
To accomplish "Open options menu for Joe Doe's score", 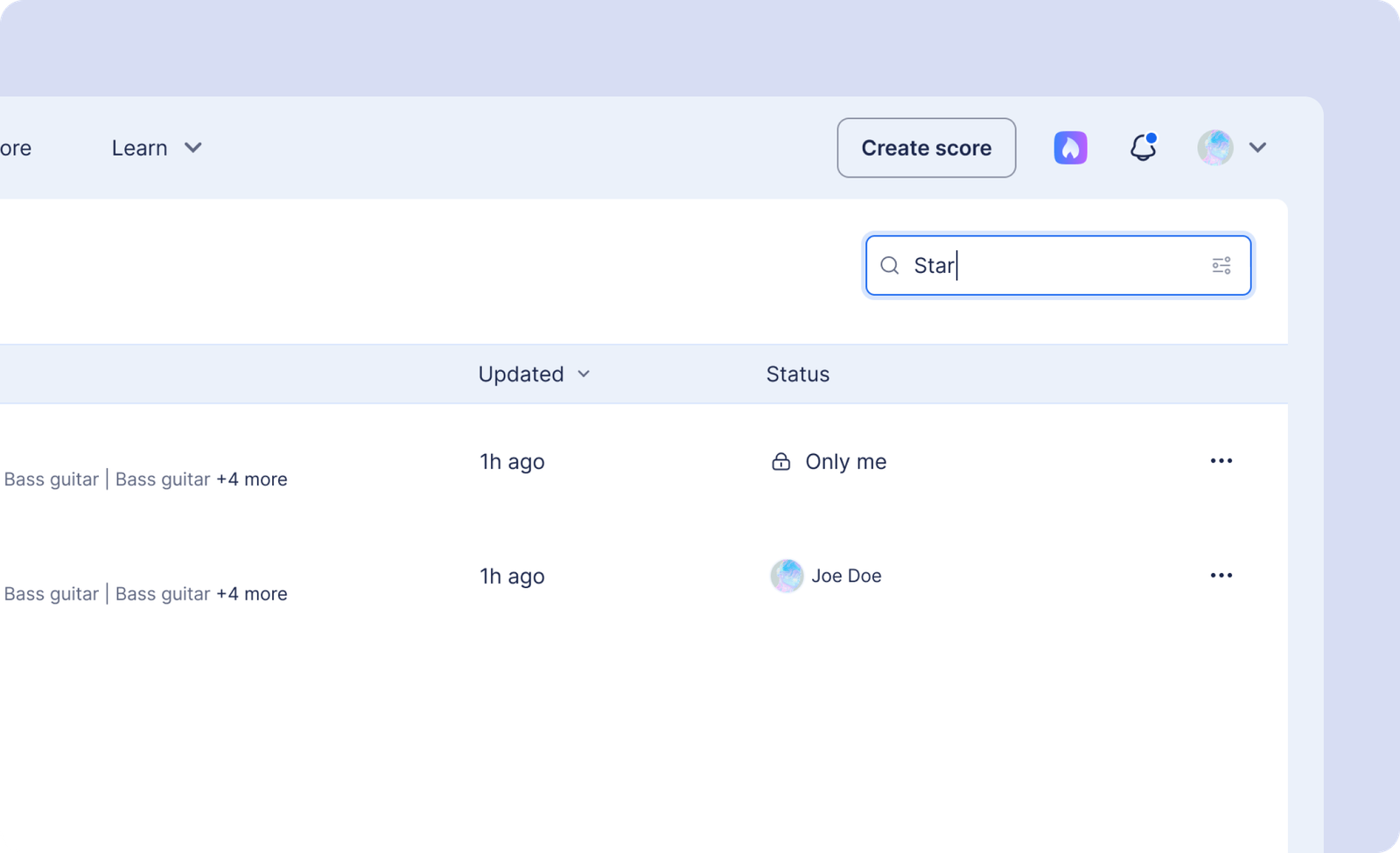I will click(1221, 575).
